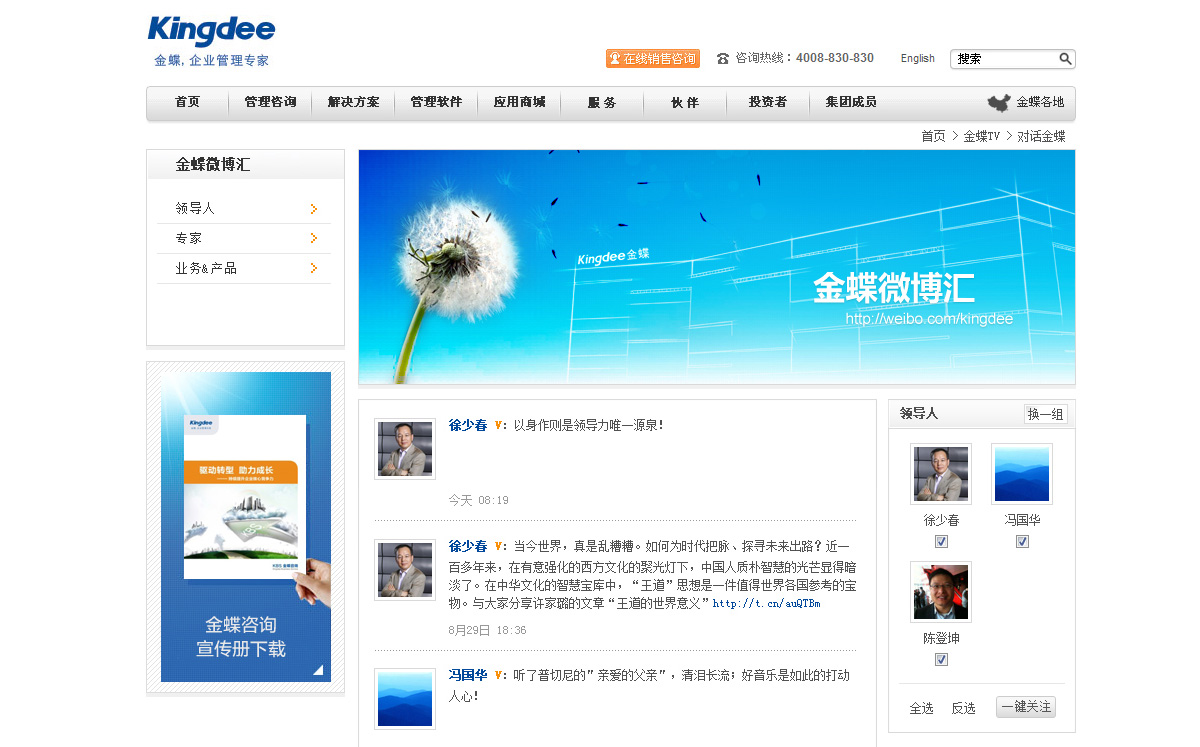Switch language to English

[x=917, y=59]
